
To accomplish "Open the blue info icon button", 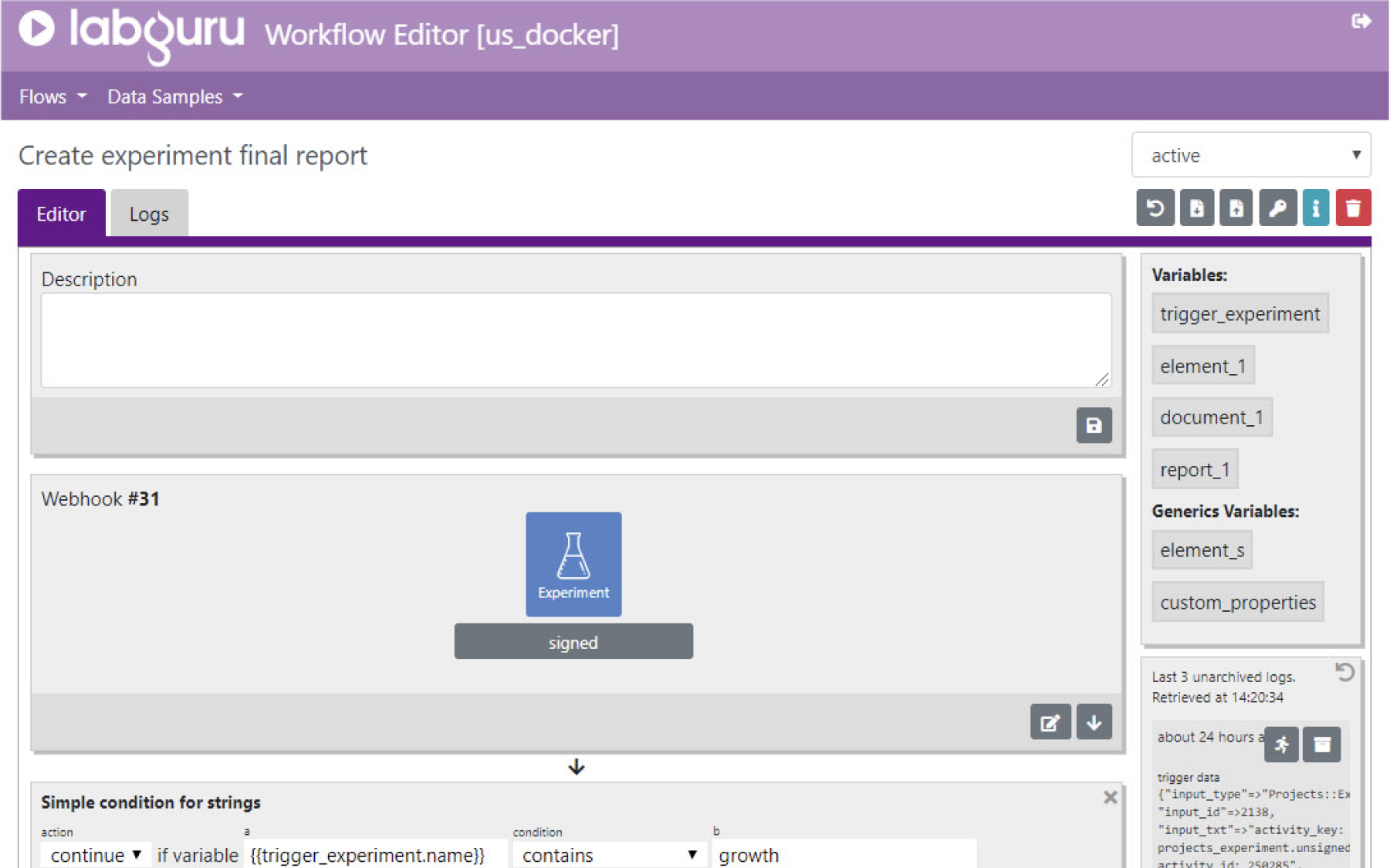I will [x=1315, y=208].
